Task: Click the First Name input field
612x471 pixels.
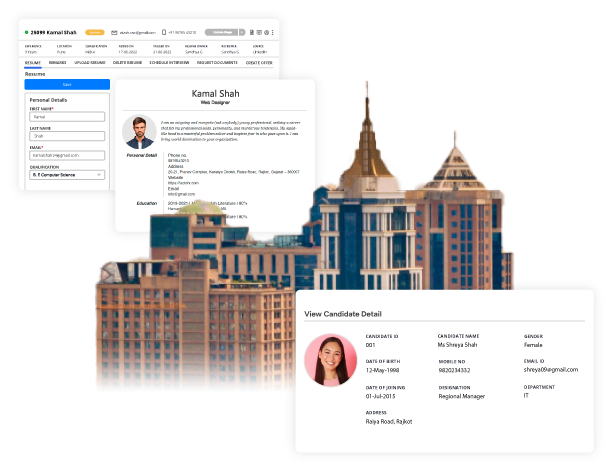Action: (66, 117)
